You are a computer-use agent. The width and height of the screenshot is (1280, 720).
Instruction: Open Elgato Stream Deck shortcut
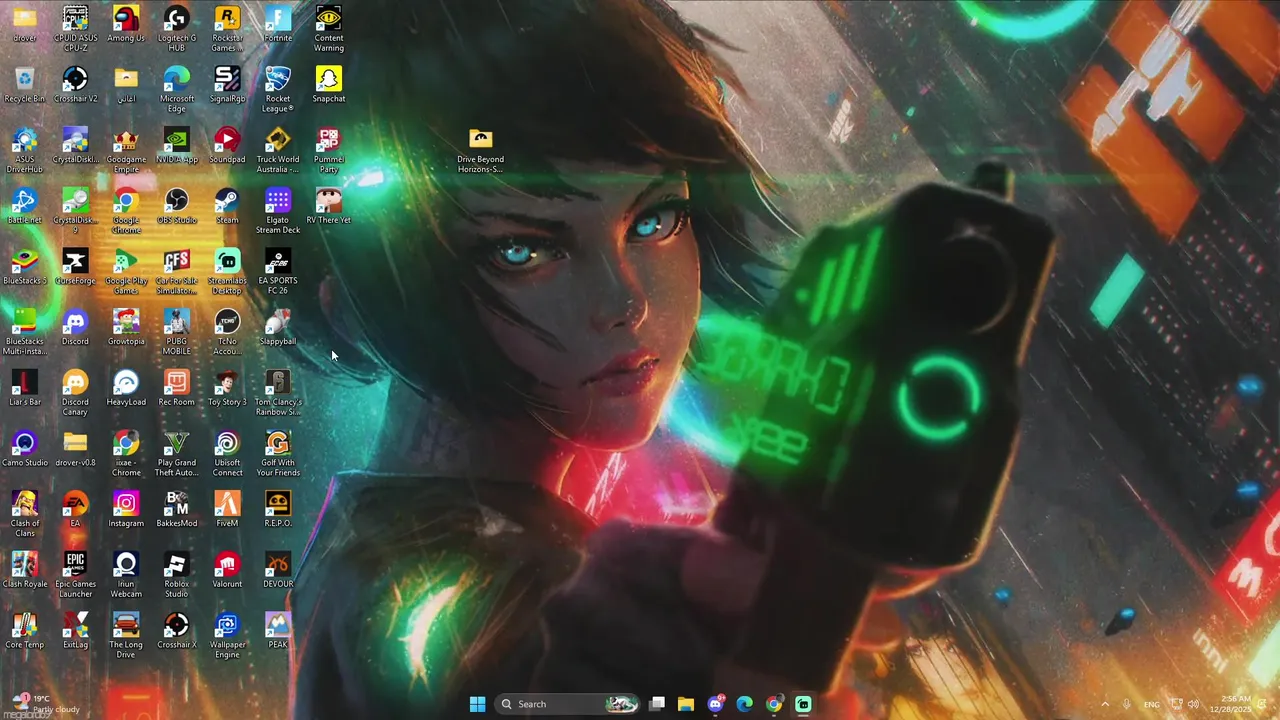(278, 212)
